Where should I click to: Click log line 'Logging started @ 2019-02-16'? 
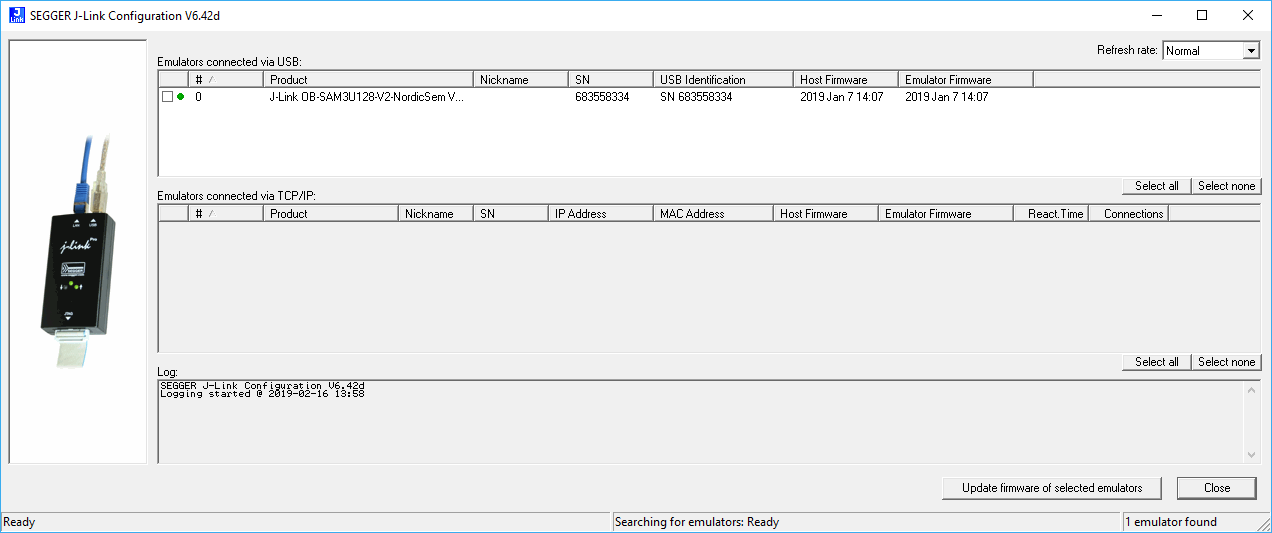click(262, 394)
